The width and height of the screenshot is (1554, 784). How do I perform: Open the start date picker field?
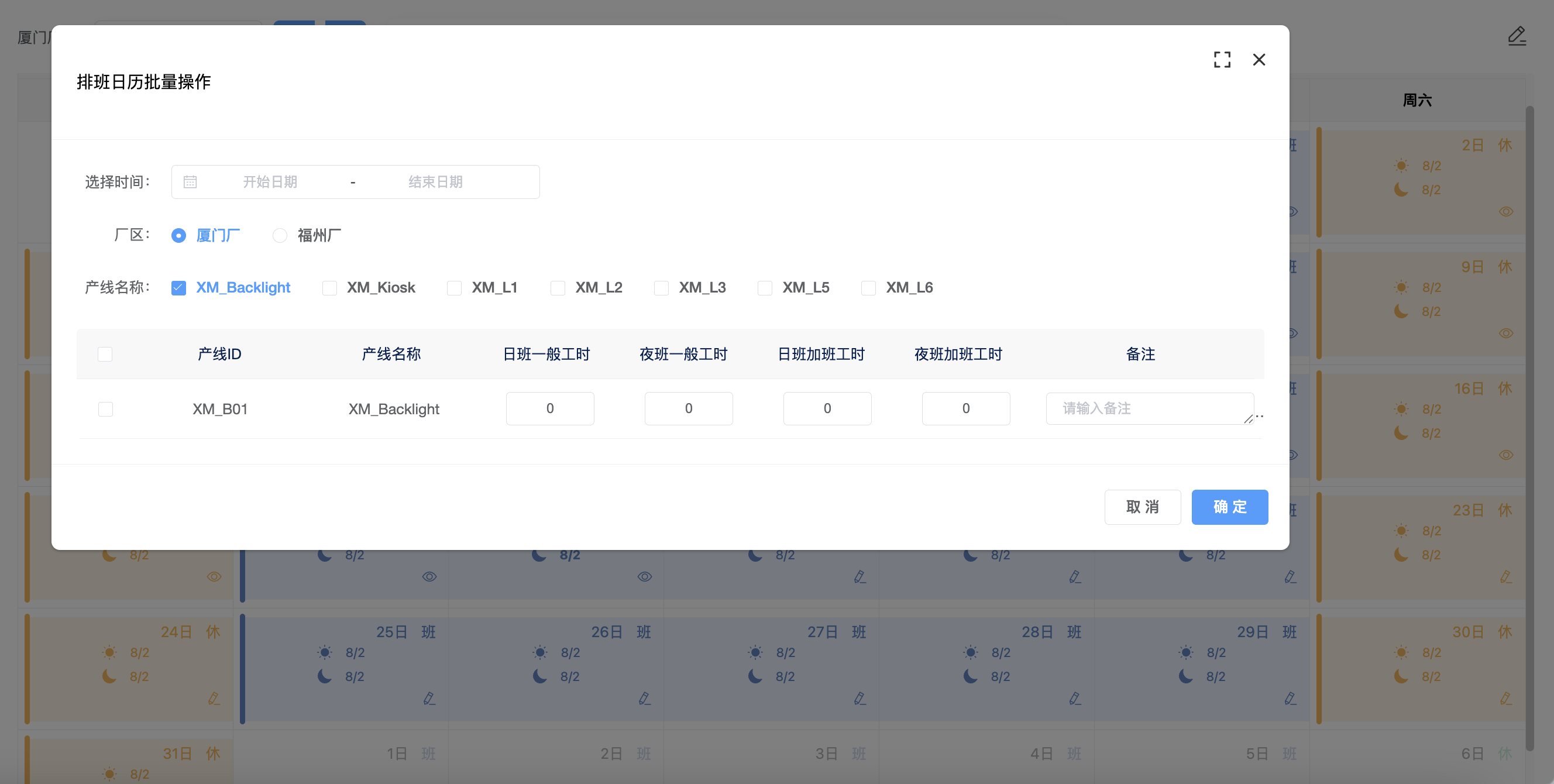coord(270,181)
